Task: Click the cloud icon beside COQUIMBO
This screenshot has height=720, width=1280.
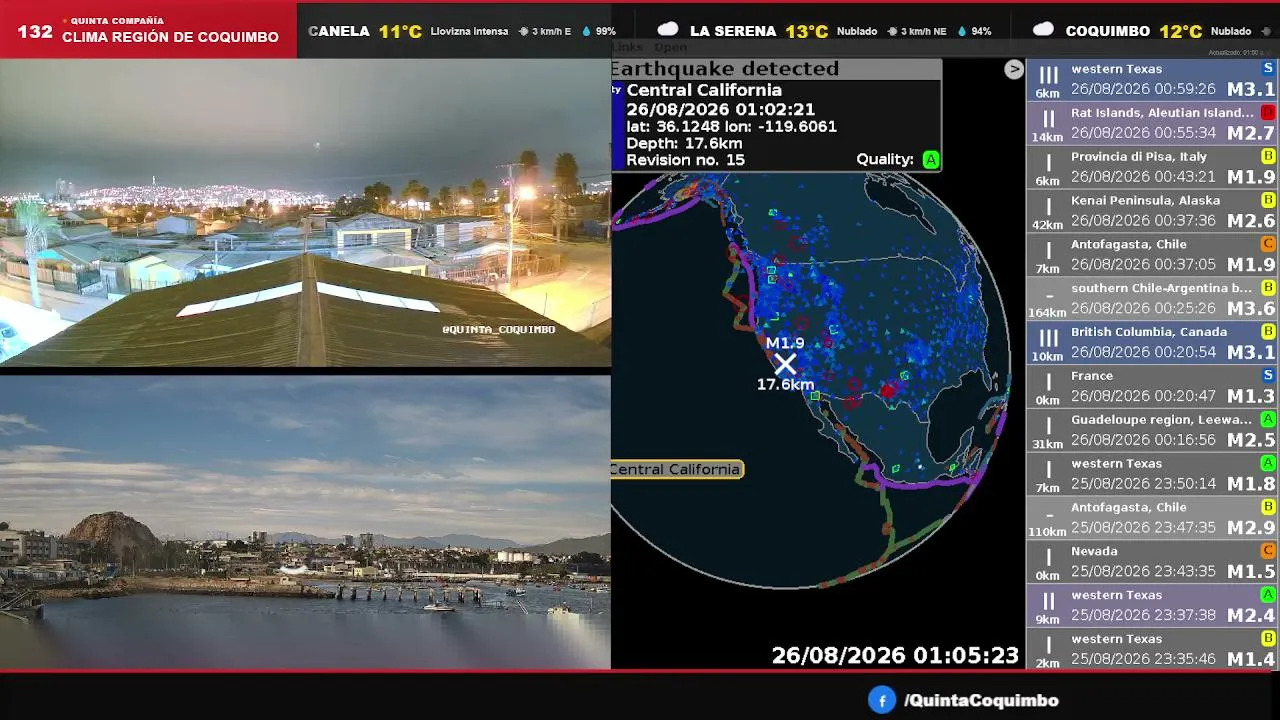Action: pyautogui.click(x=1043, y=30)
